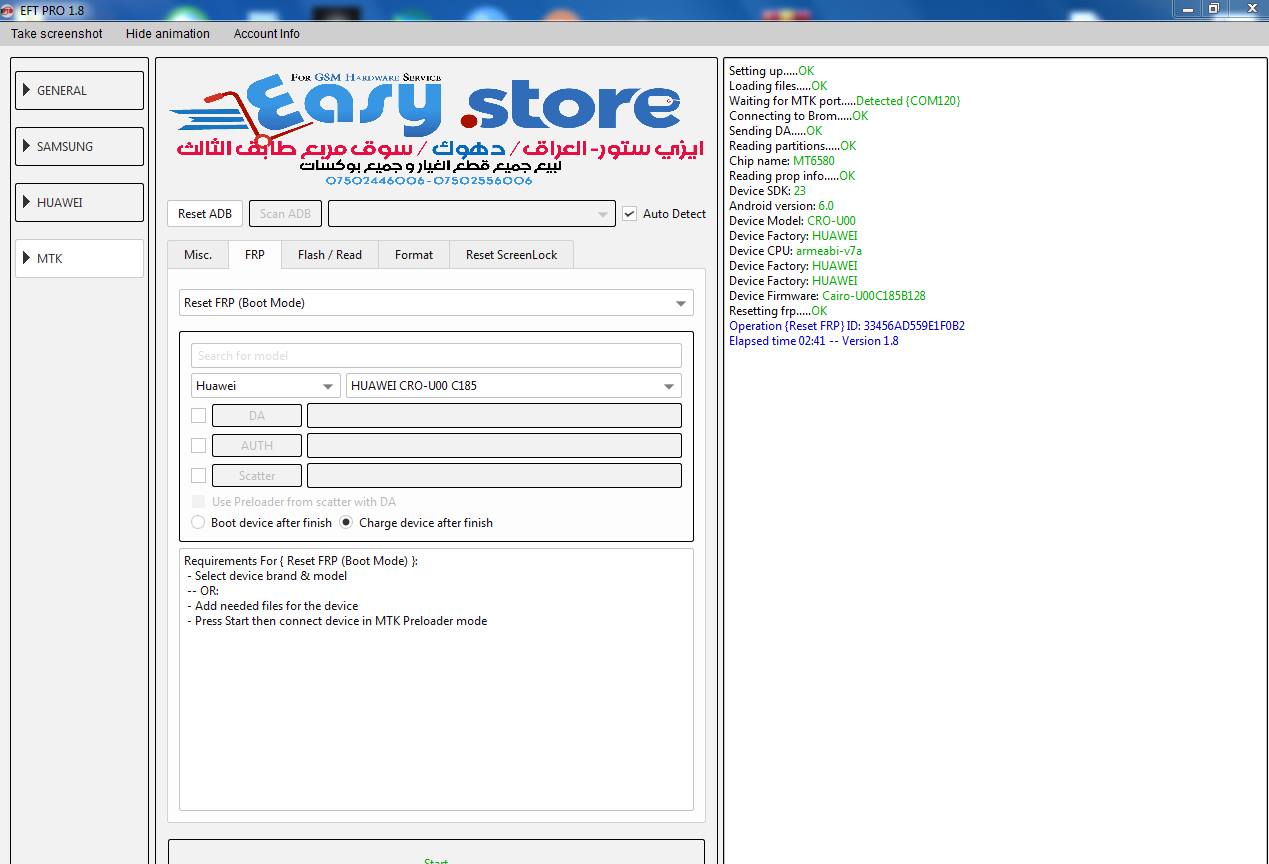Screen dimensions: 1269x864
Task: Expand the GENERAL section arrow
Action: 26,90
